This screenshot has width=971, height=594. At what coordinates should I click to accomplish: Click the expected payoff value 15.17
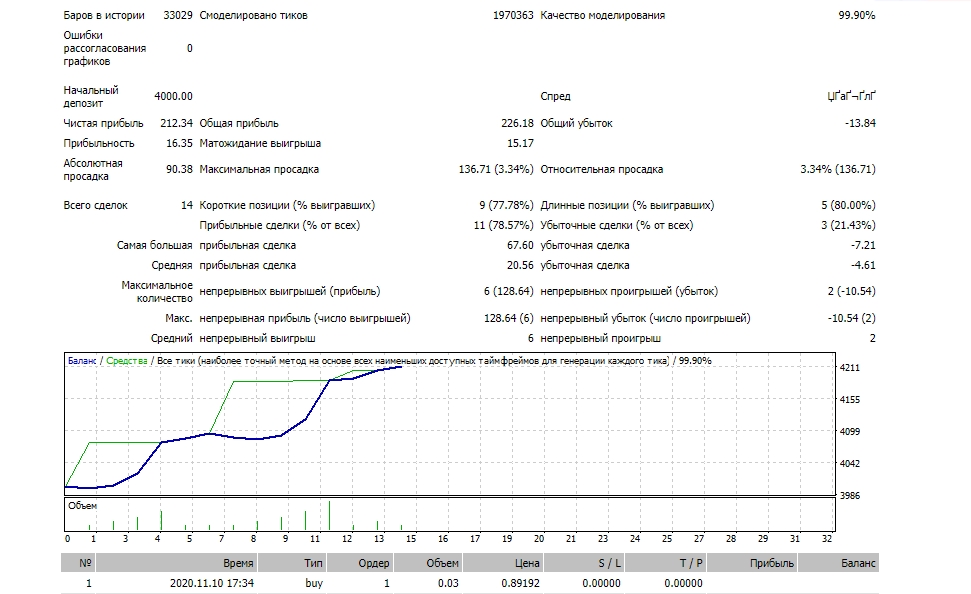[x=520, y=143]
